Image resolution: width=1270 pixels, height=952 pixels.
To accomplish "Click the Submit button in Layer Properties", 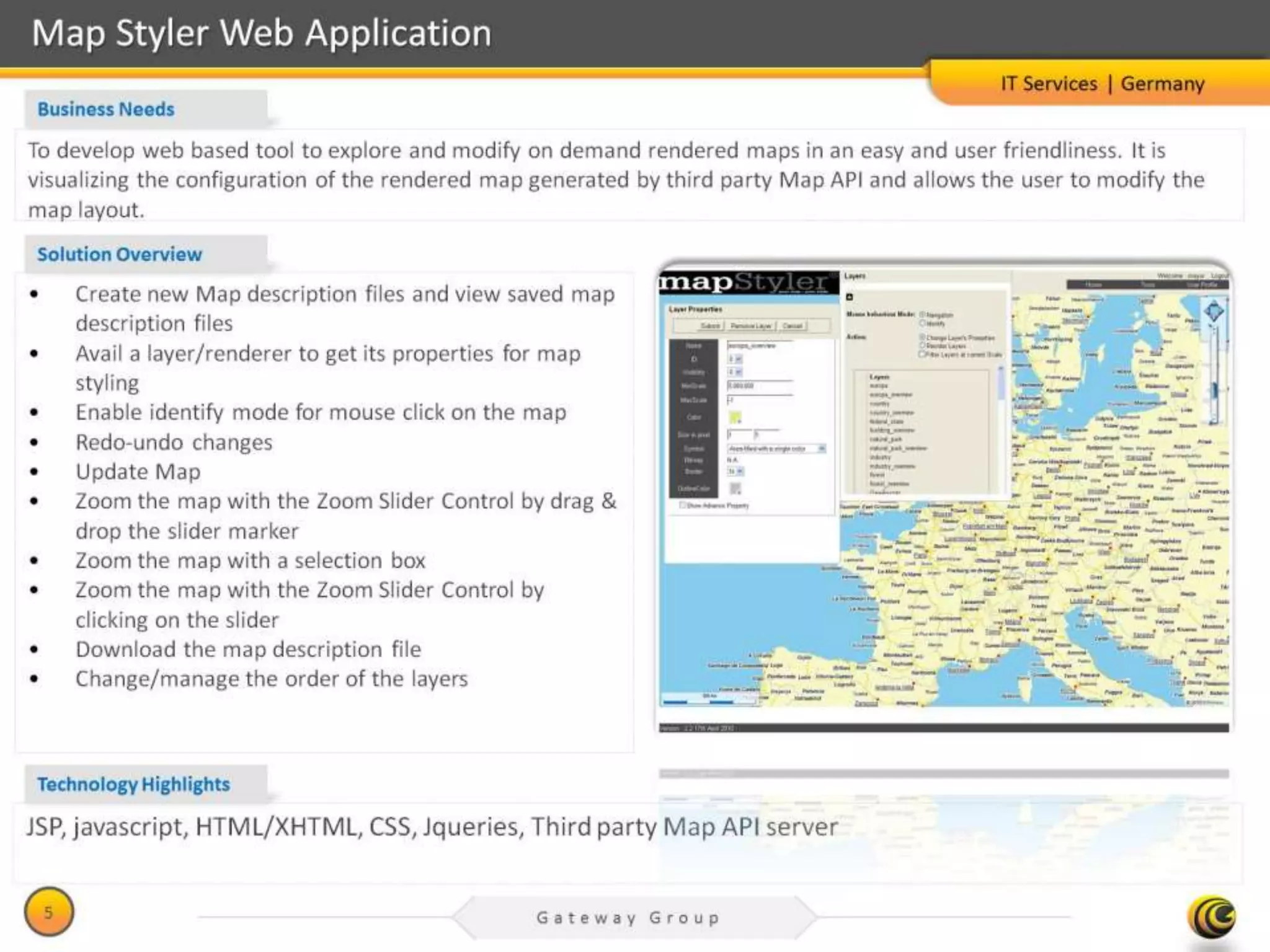I will [x=711, y=326].
